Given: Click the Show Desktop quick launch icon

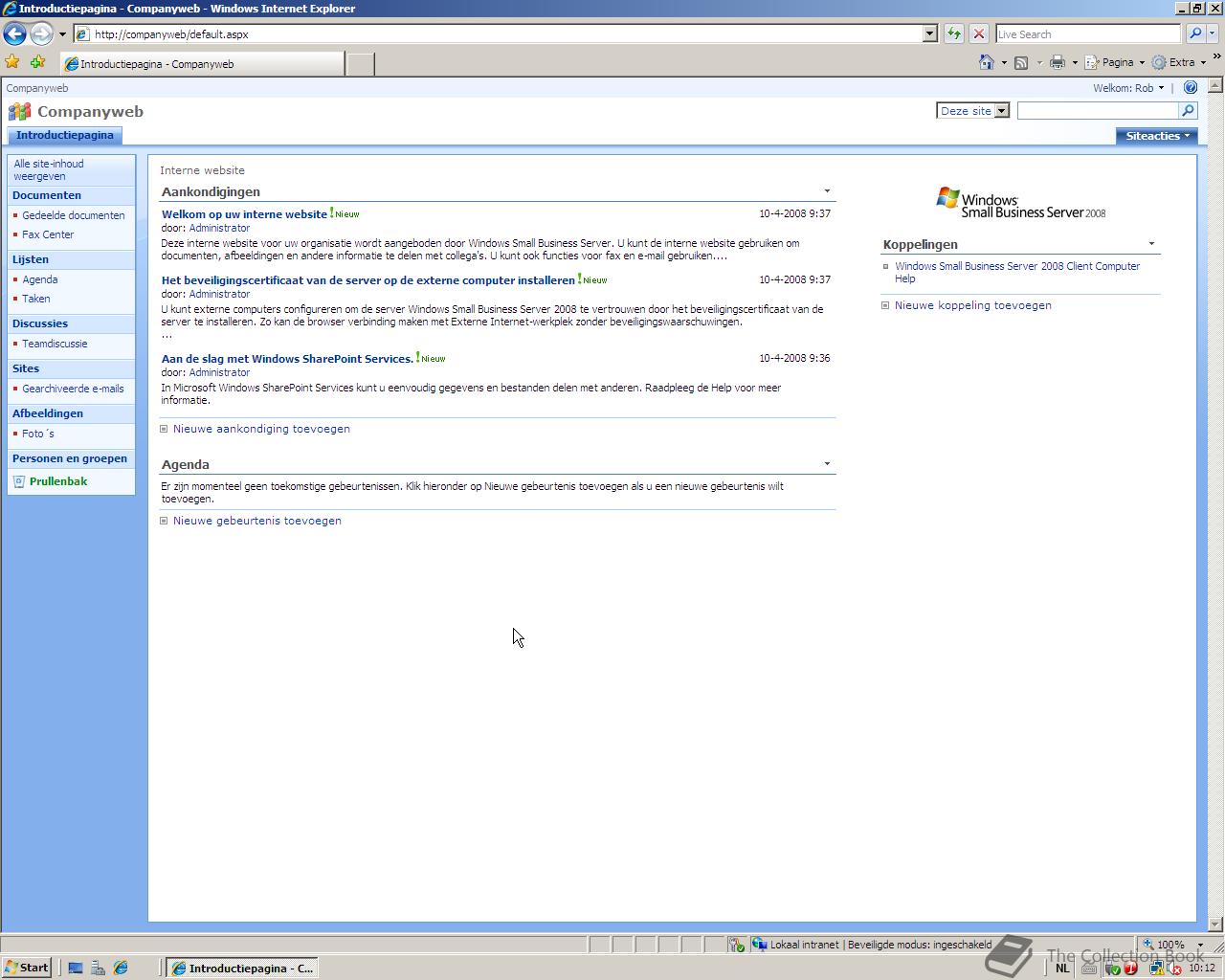Looking at the screenshot, I should [76, 968].
